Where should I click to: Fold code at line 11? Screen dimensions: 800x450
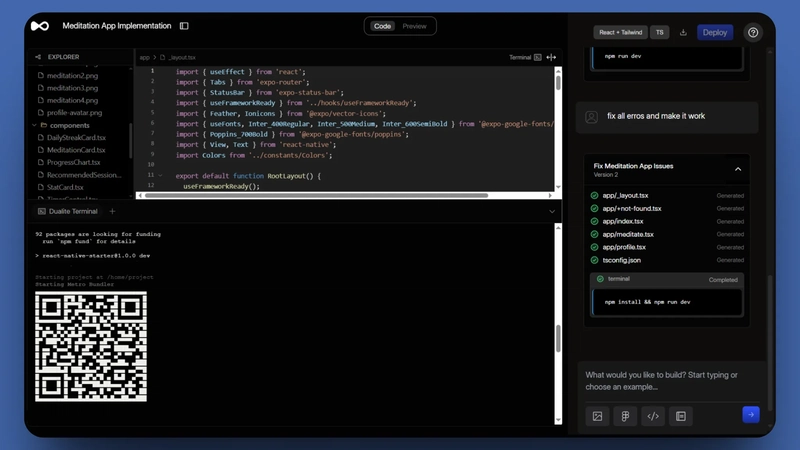[160, 176]
